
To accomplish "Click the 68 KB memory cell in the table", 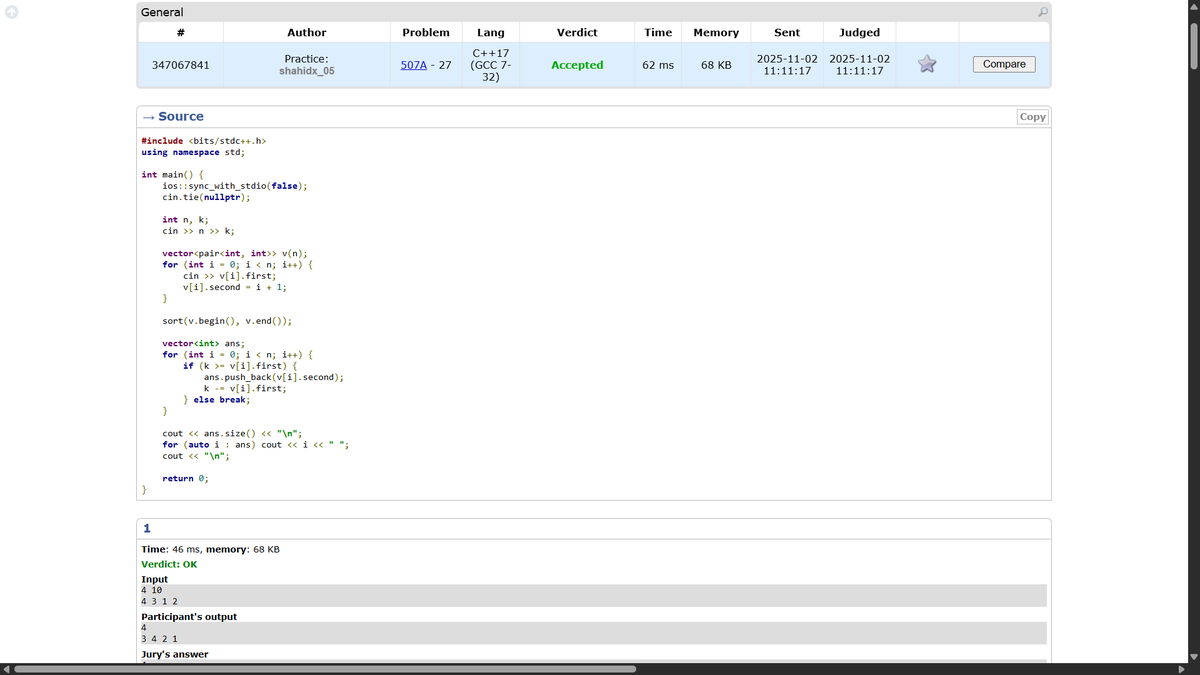I will coord(716,65).
